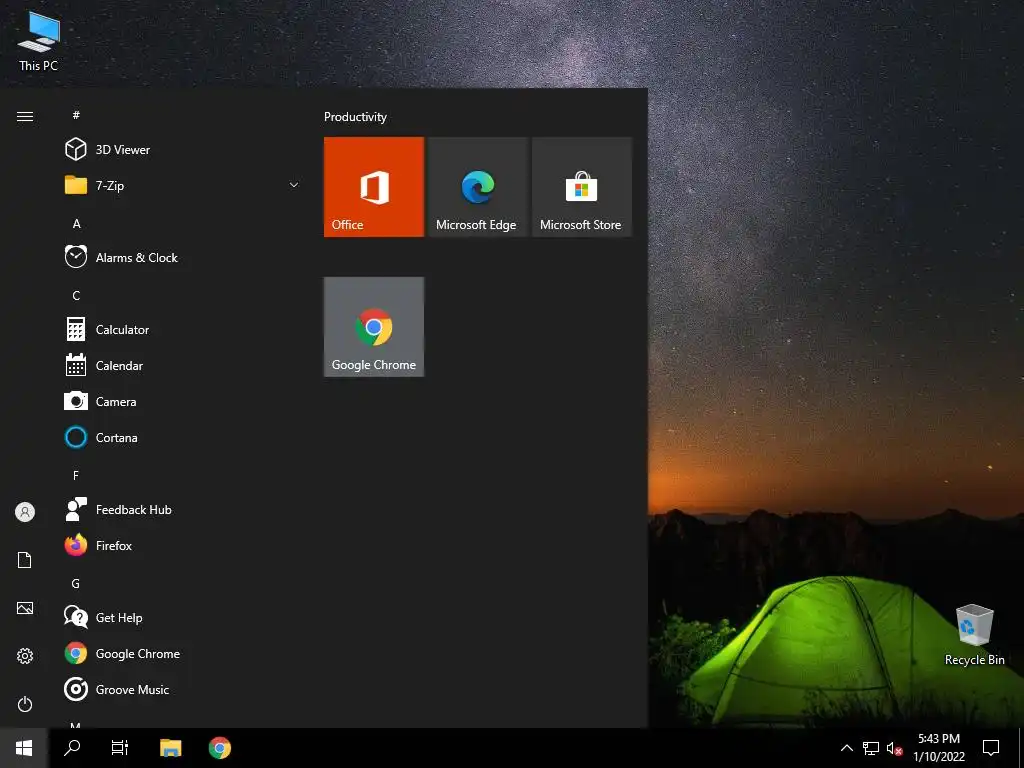Launch Google Chrome from the app list

tap(183, 654)
